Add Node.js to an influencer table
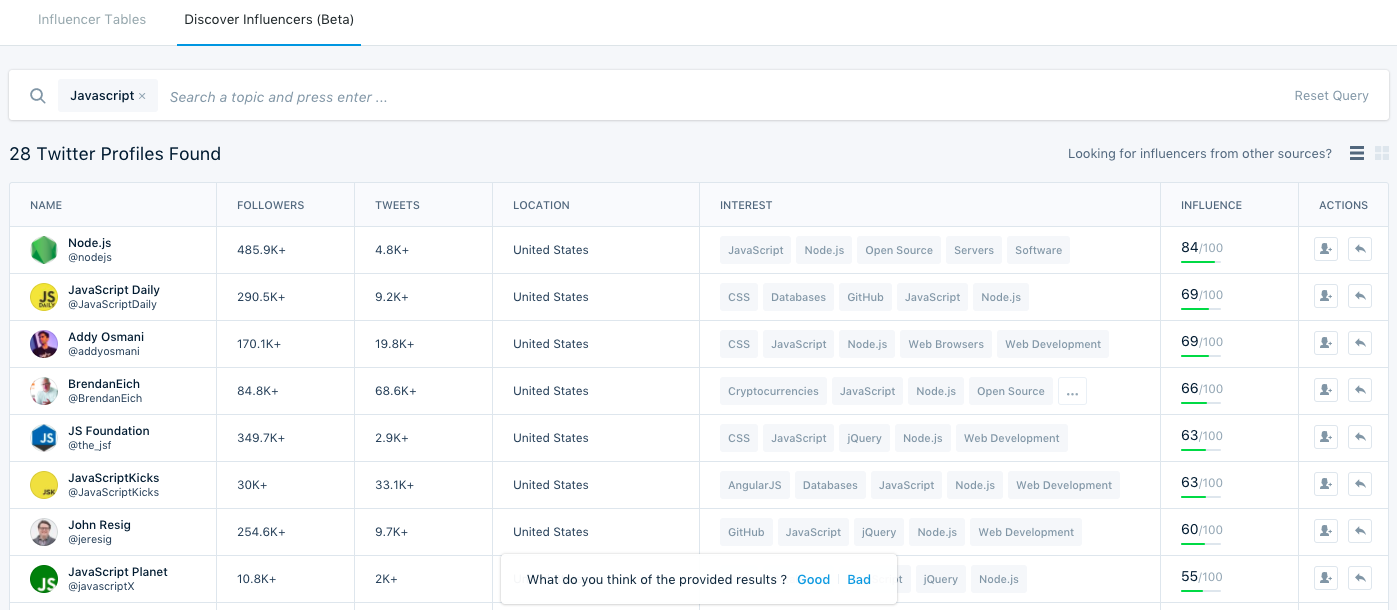This screenshot has height=610, width=1397. (x=1326, y=249)
